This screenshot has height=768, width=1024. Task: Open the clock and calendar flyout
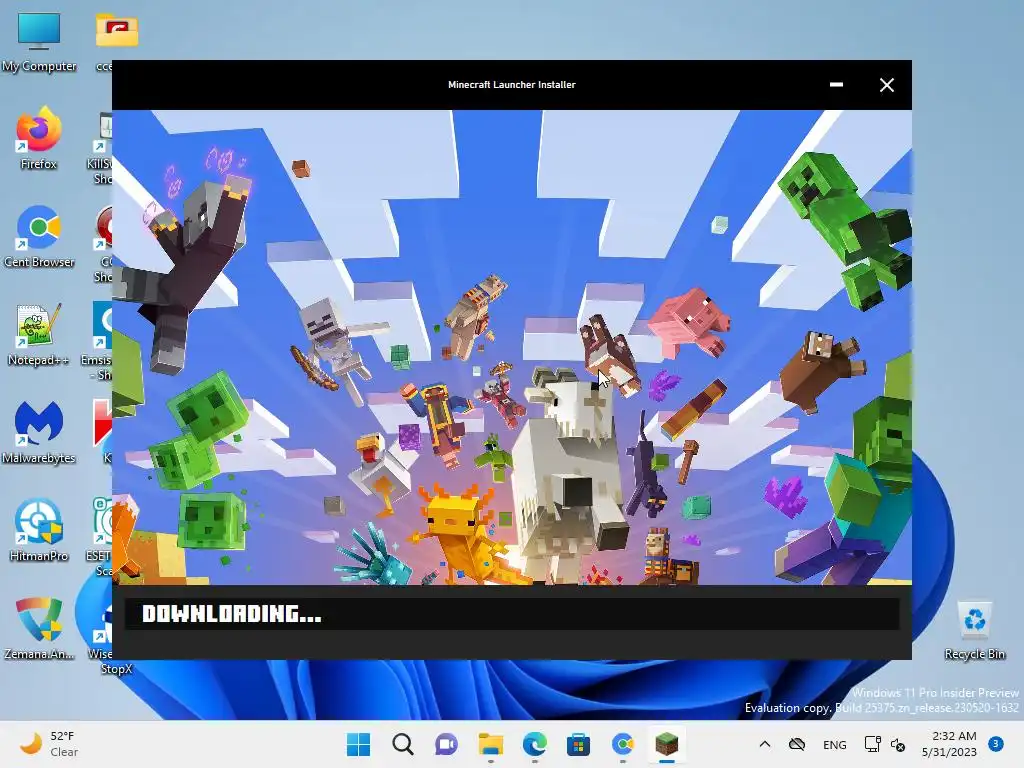949,744
